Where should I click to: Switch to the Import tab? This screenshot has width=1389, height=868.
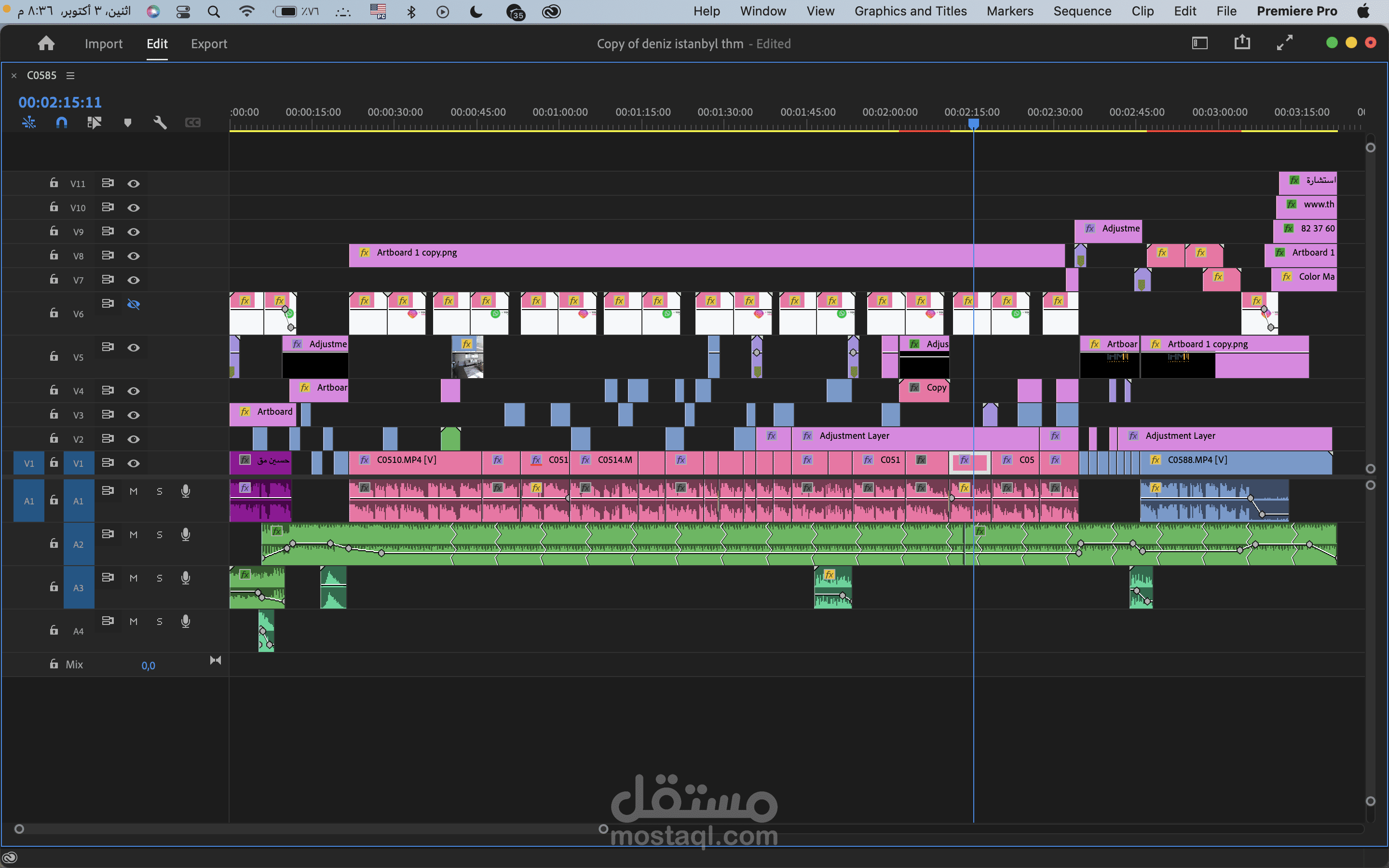click(103, 43)
